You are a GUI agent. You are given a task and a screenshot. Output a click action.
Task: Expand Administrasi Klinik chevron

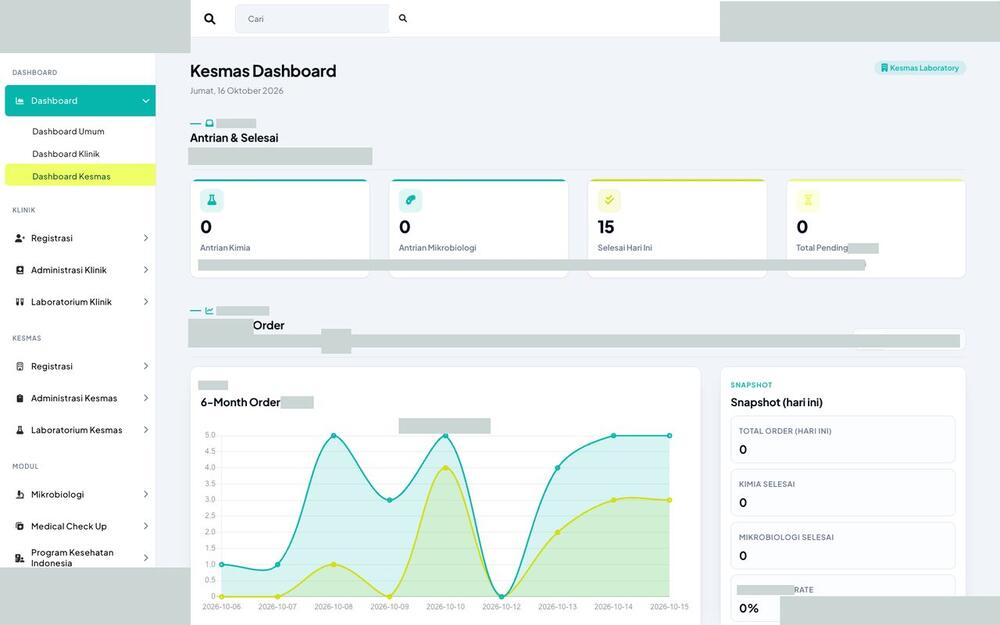click(145, 270)
